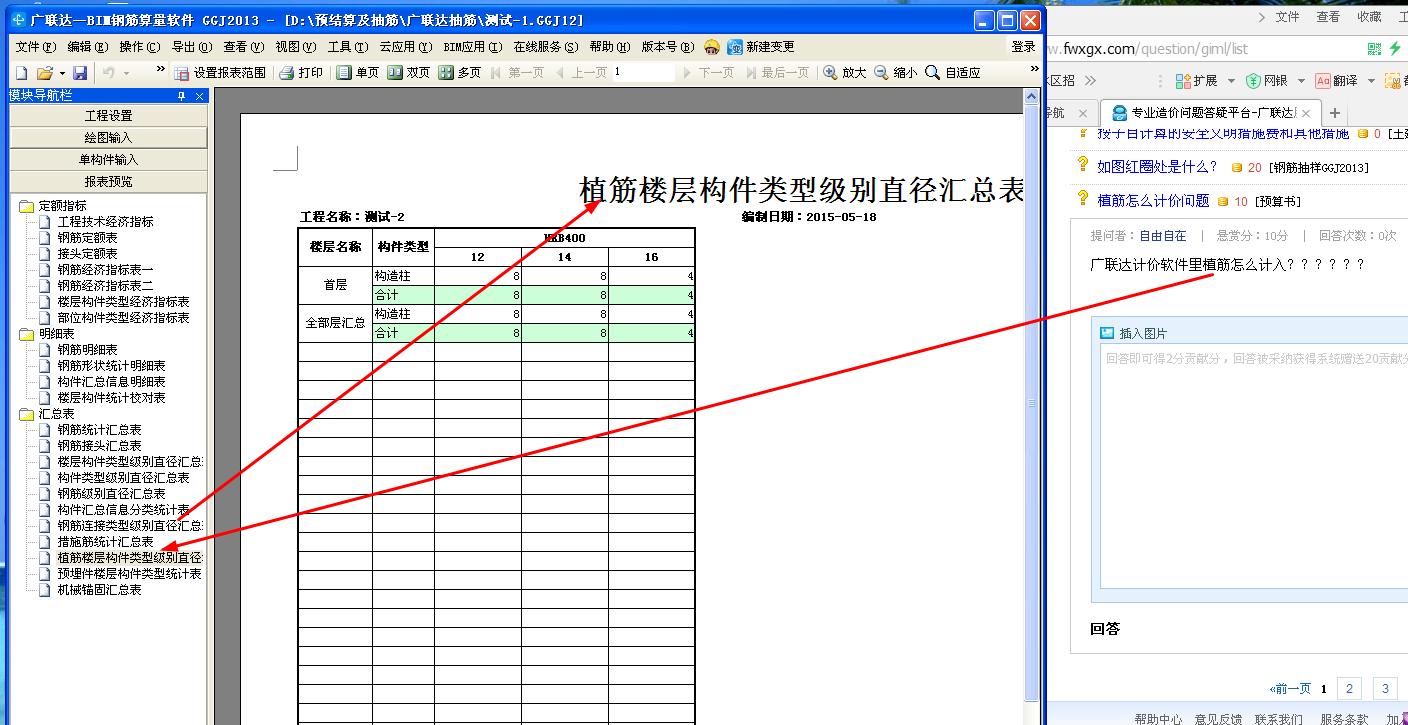Screen dimensions: 1408x725
Task: Click the 报表预览 module button
Action: click(108, 182)
